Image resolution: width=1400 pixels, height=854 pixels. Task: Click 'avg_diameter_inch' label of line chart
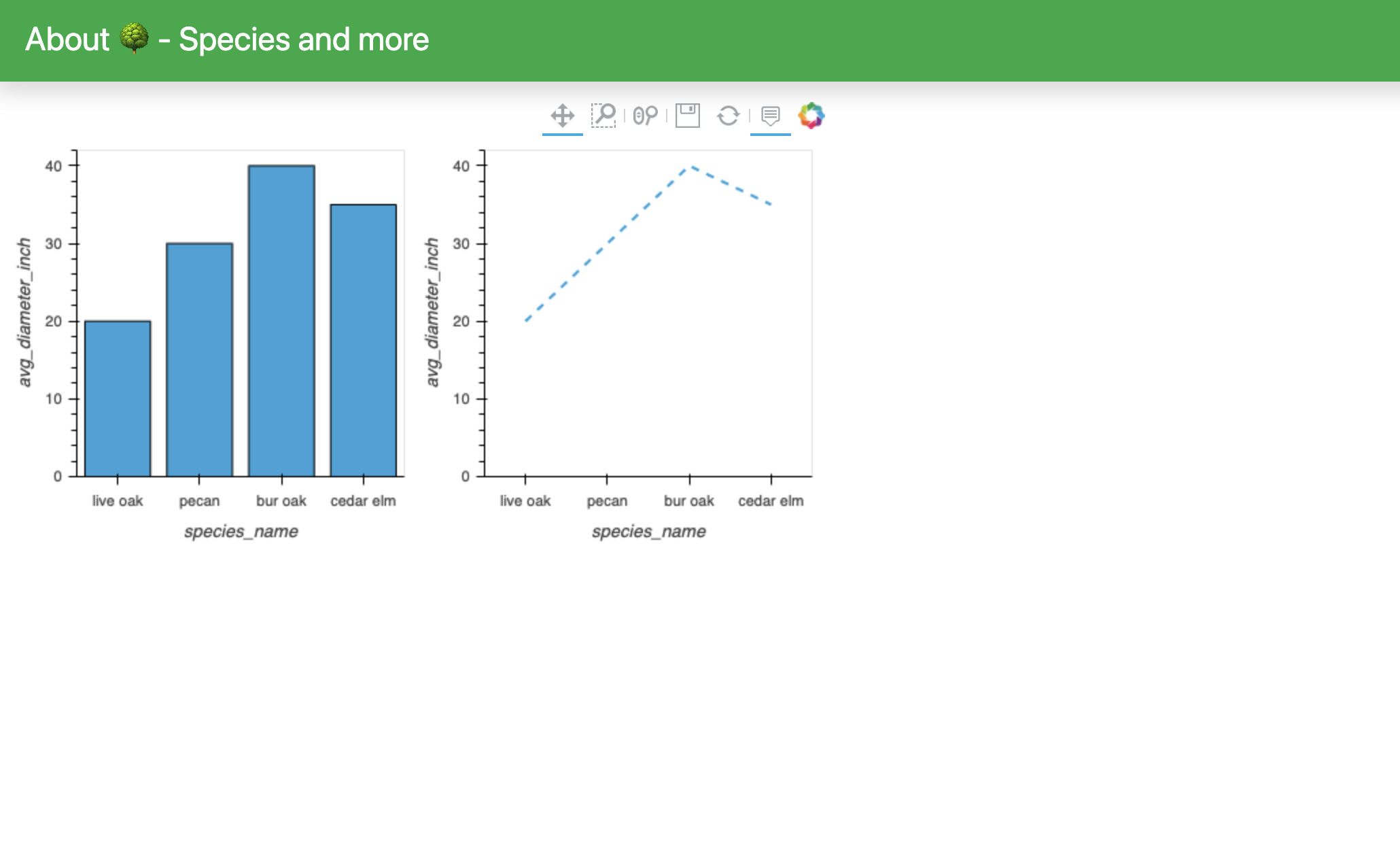pyautogui.click(x=432, y=313)
